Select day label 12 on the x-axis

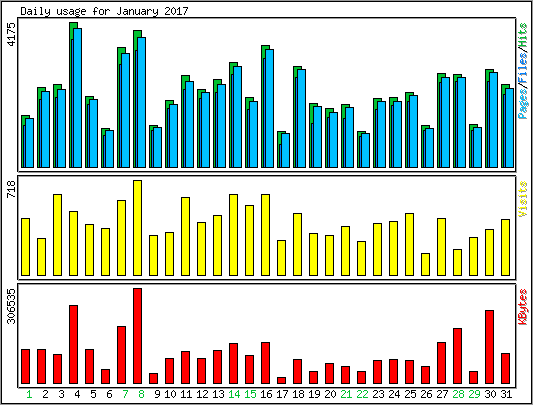coord(202,394)
